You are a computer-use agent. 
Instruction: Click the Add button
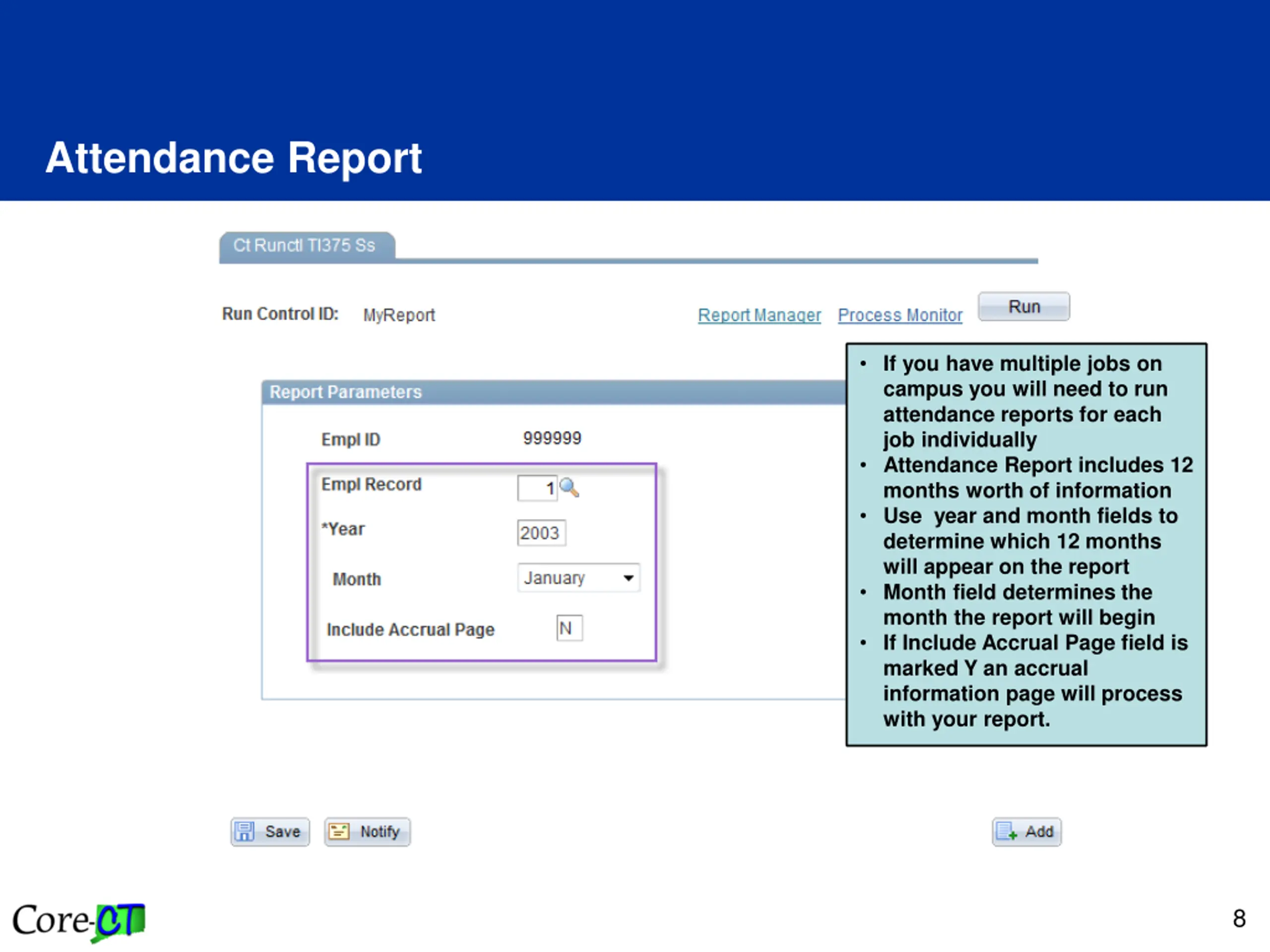click(x=1026, y=832)
